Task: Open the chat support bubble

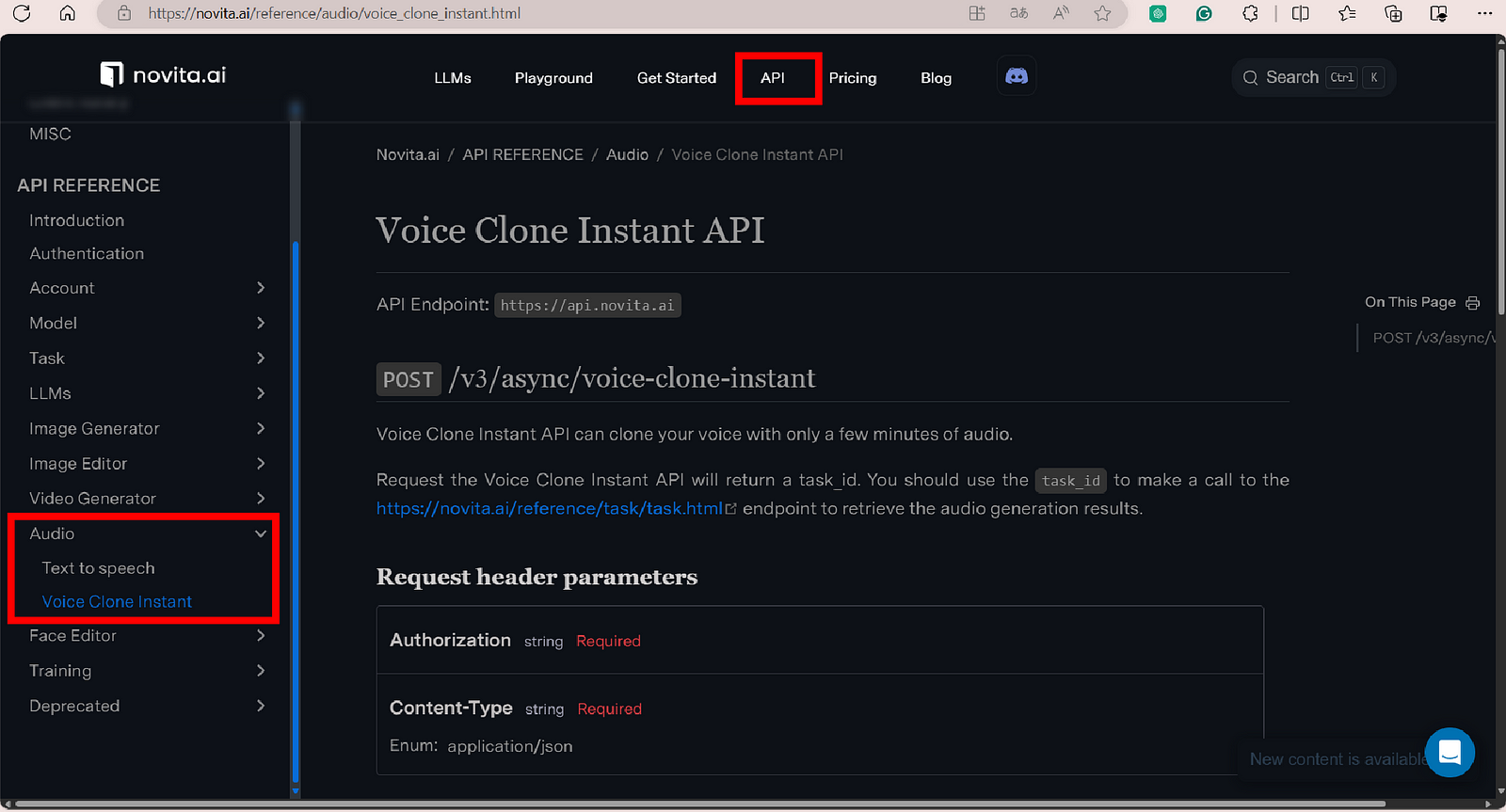Action: point(1450,753)
